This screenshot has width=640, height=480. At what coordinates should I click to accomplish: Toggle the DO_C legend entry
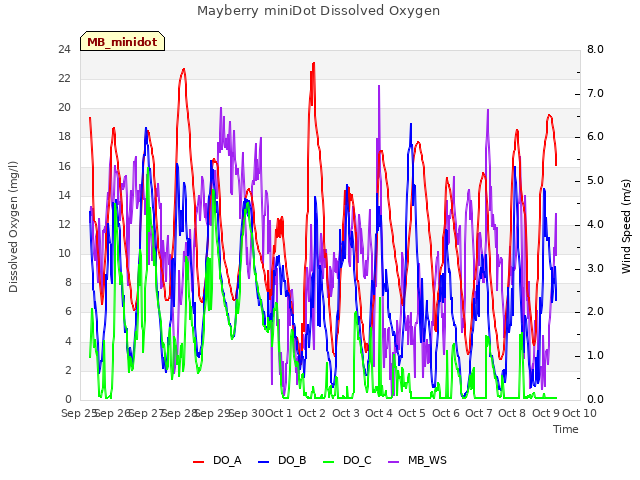(x=347, y=460)
